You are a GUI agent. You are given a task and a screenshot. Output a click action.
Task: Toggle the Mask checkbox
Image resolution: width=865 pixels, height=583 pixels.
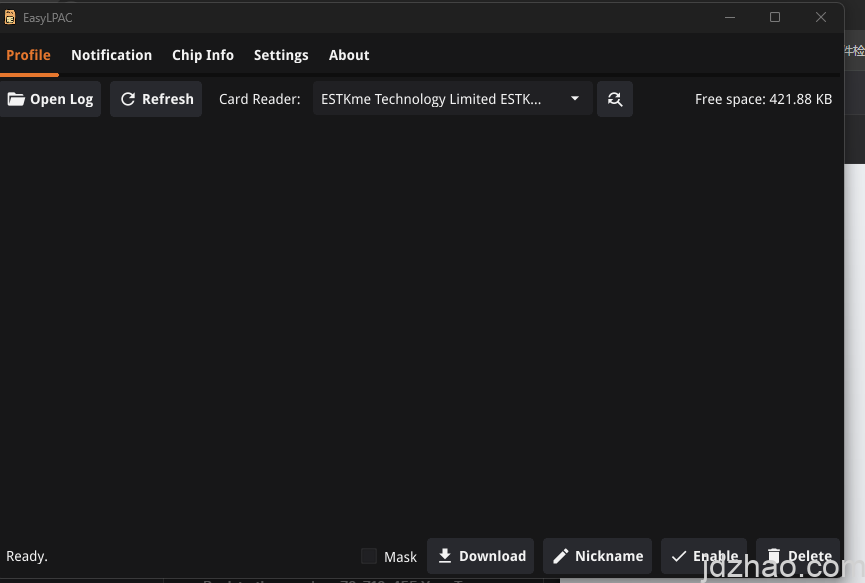pos(369,556)
